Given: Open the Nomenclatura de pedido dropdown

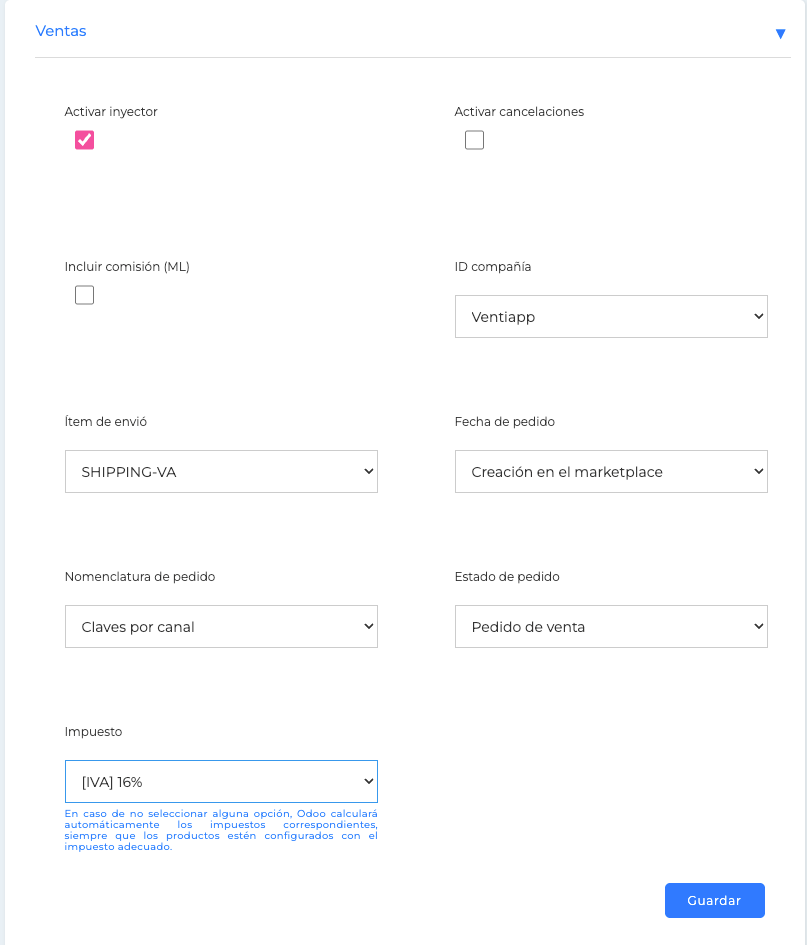Looking at the screenshot, I should [221, 626].
